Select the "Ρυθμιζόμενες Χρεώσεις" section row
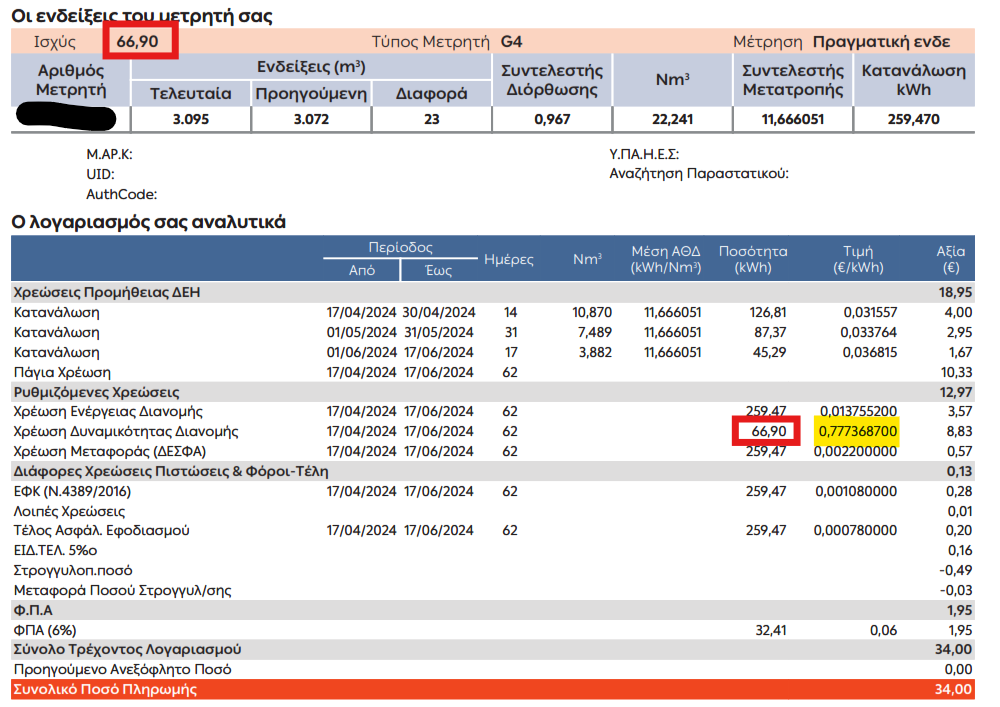 point(492,392)
